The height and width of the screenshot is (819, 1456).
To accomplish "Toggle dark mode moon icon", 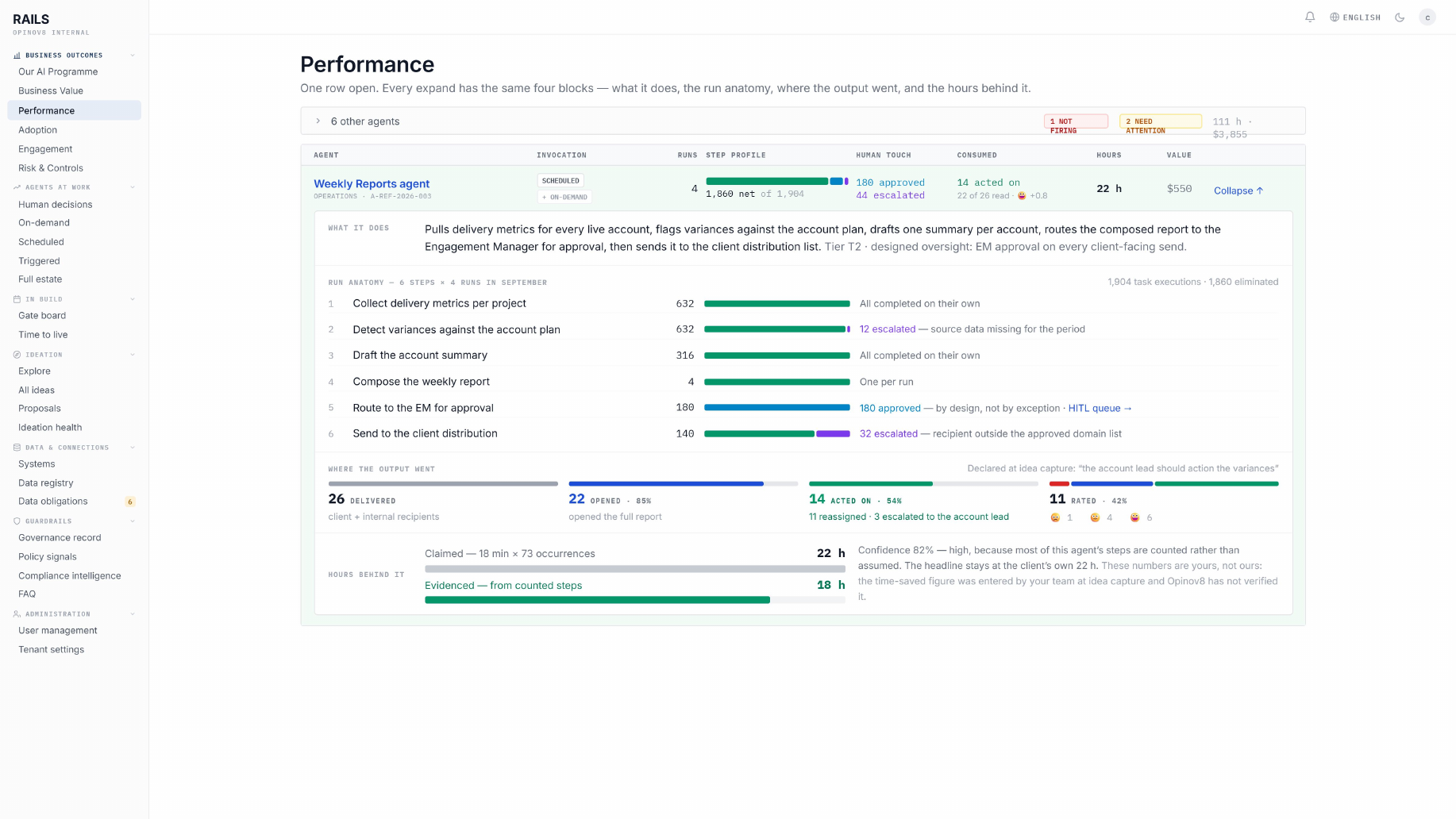I will click(1400, 17).
